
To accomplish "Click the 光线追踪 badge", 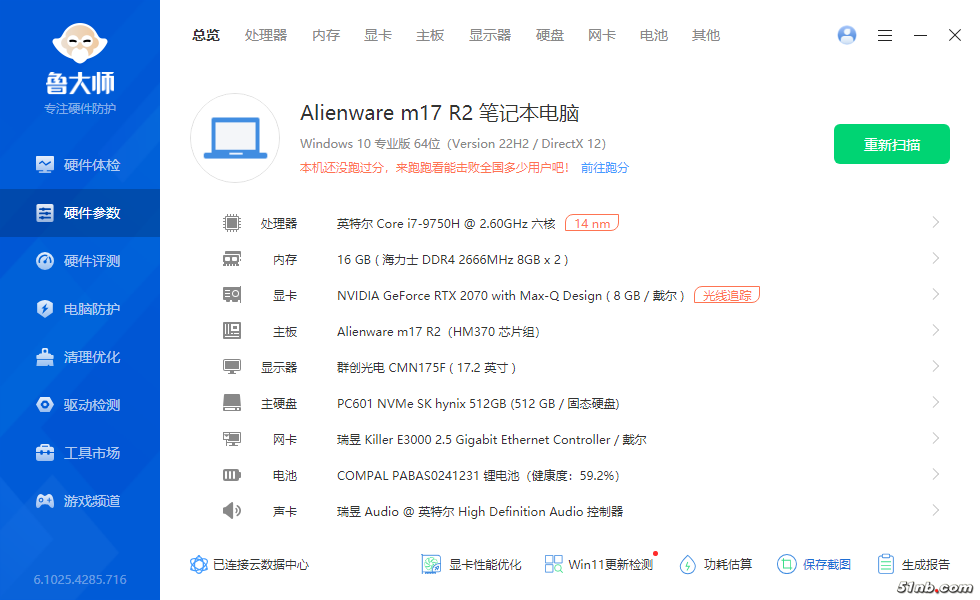I will (727, 295).
